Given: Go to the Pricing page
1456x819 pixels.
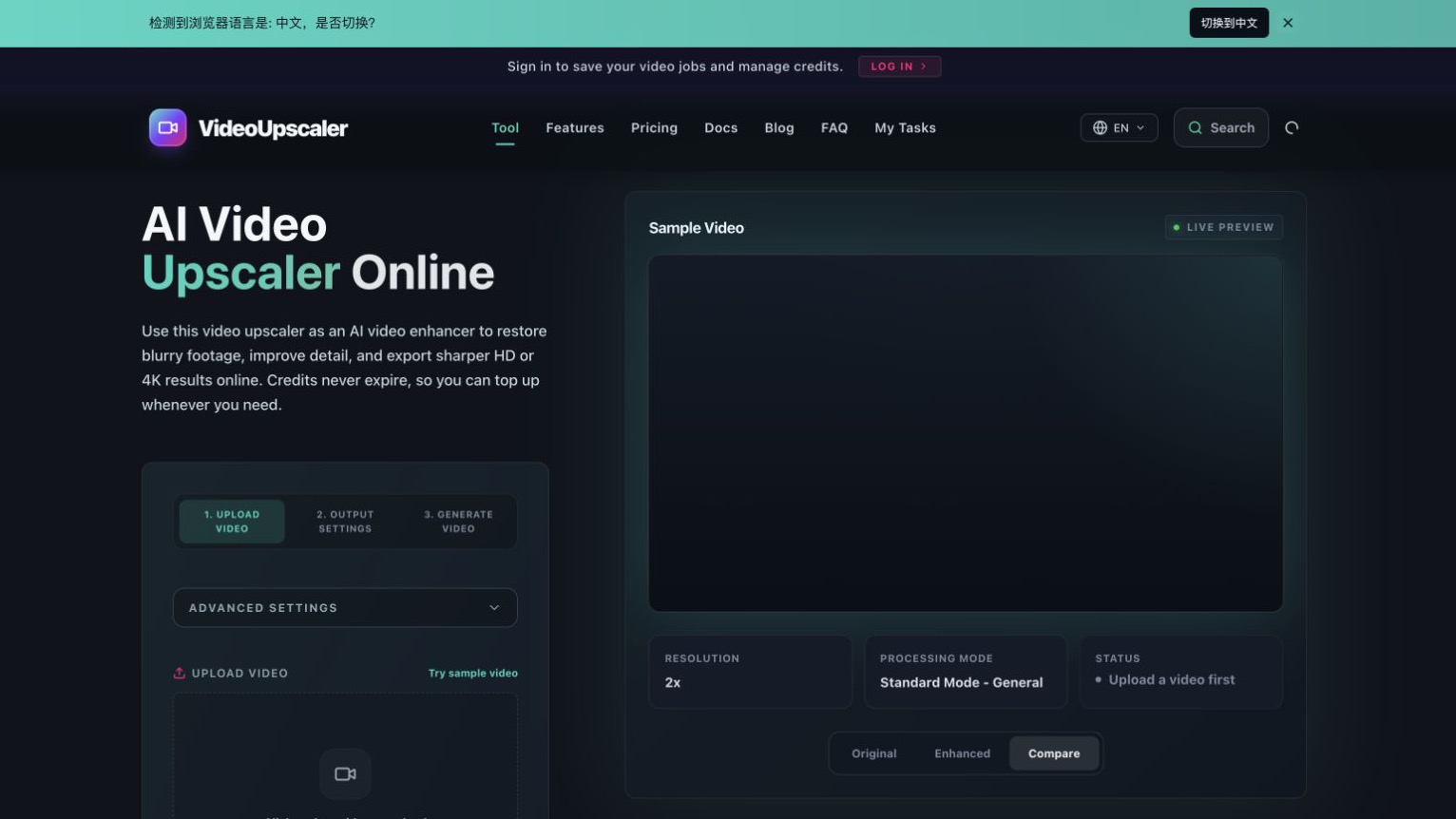Looking at the screenshot, I should (654, 127).
